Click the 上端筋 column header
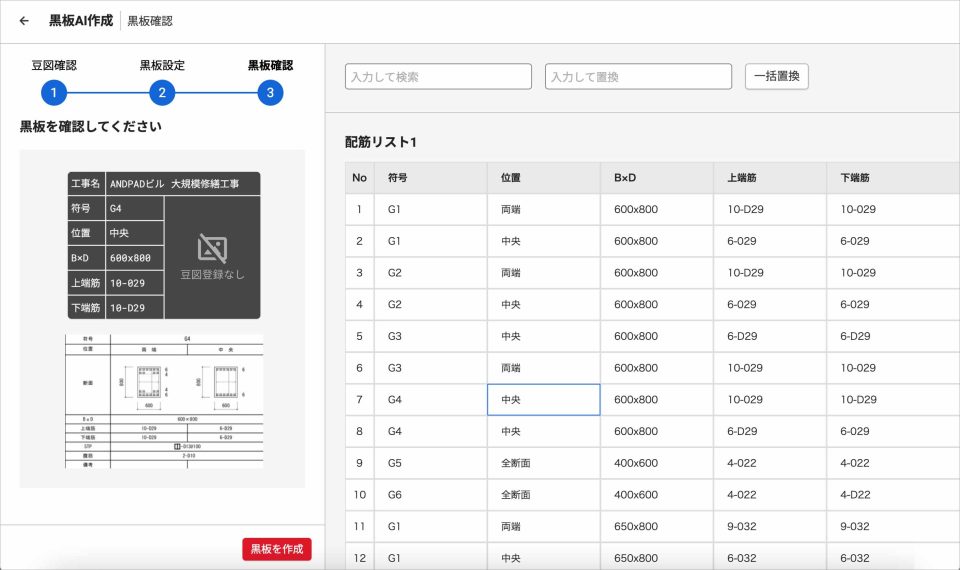 (x=769, y=178)
